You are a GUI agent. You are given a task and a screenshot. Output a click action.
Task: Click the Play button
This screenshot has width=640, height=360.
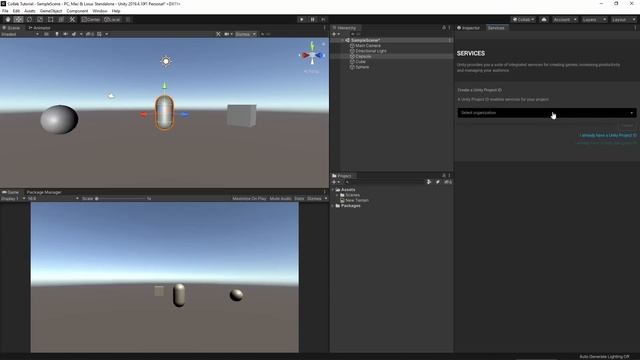pyautogui.click(x=302, y=20)
